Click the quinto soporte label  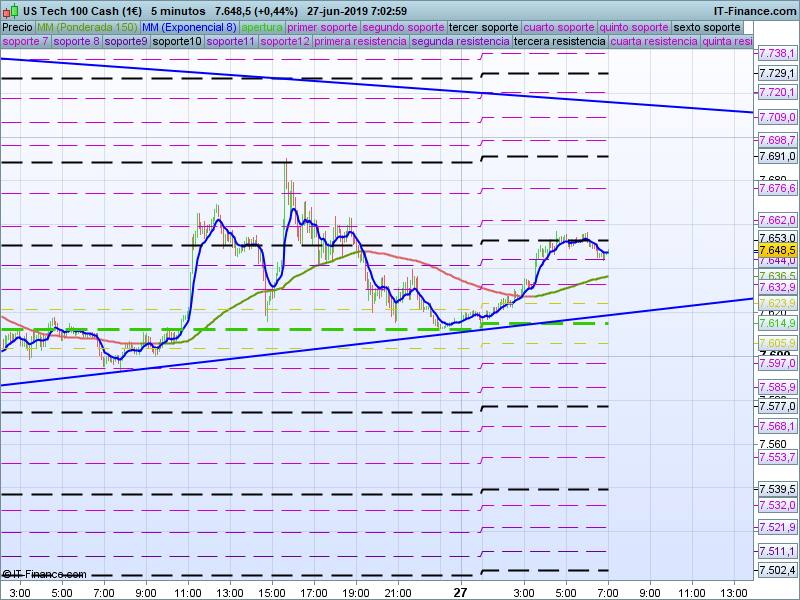[x=634, y=27]
